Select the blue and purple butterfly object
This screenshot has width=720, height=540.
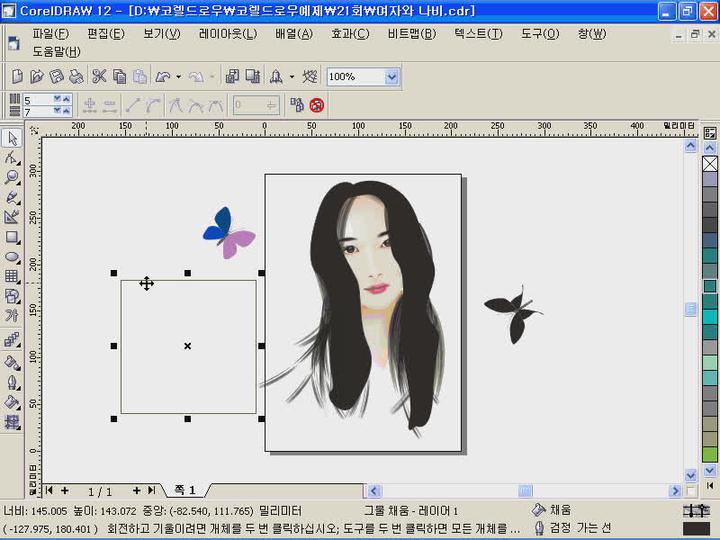(228, 233)
